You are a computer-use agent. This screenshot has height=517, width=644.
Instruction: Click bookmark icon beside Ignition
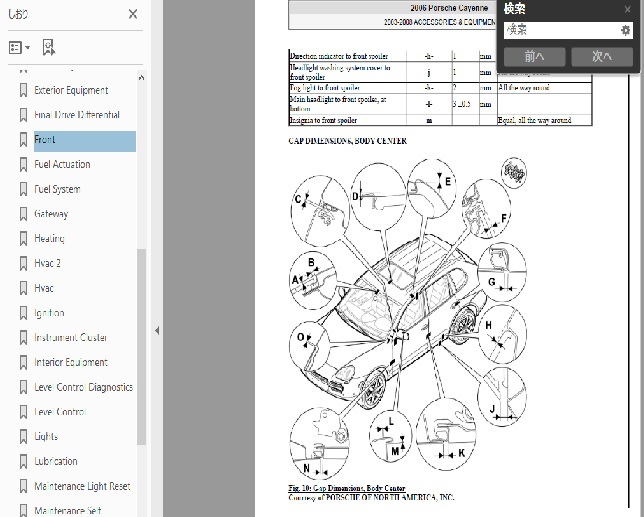(x=23, y=313)
